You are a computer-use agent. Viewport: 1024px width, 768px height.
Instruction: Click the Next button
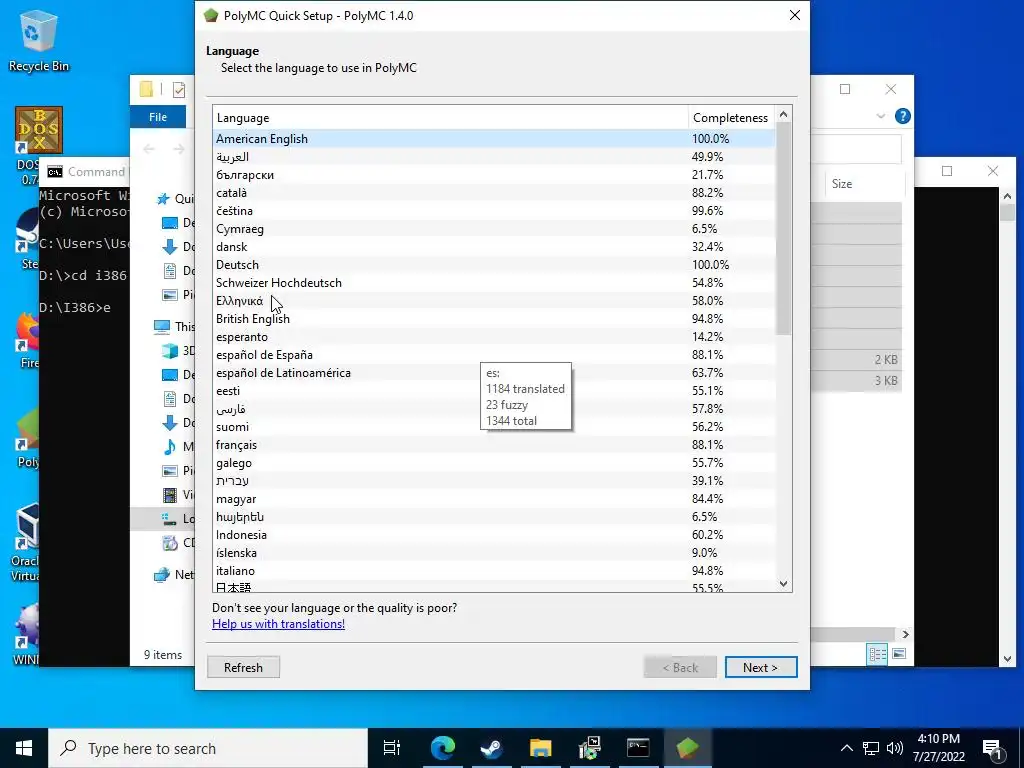pos(761,667)
